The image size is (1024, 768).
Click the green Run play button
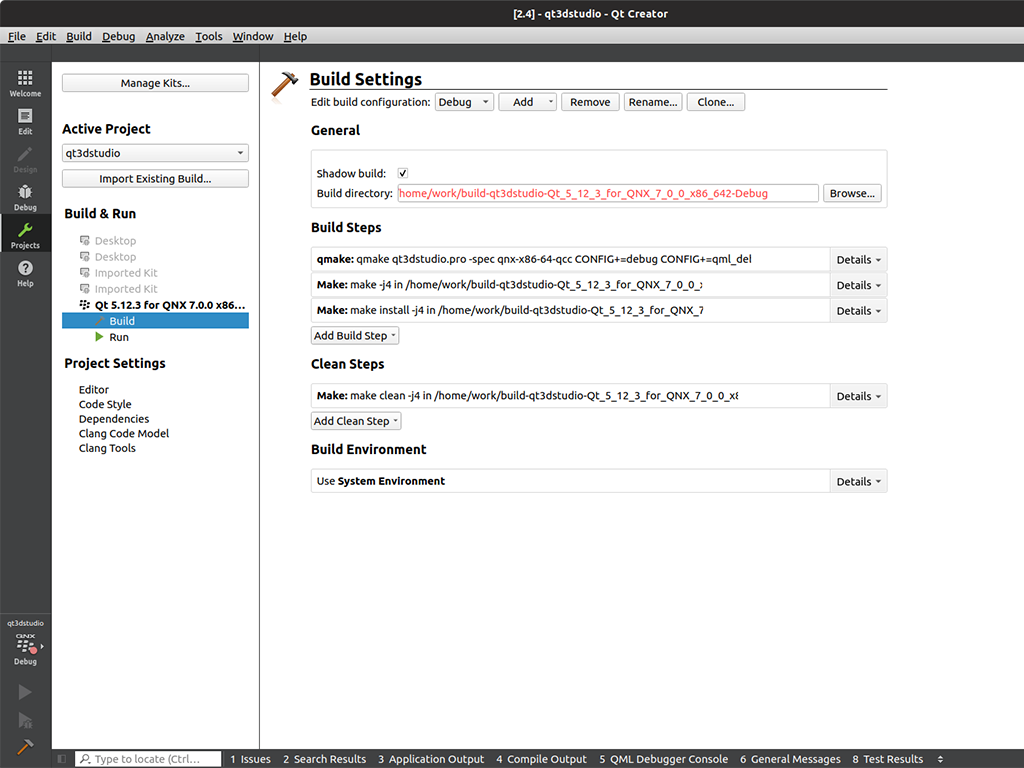coord(25,692)
